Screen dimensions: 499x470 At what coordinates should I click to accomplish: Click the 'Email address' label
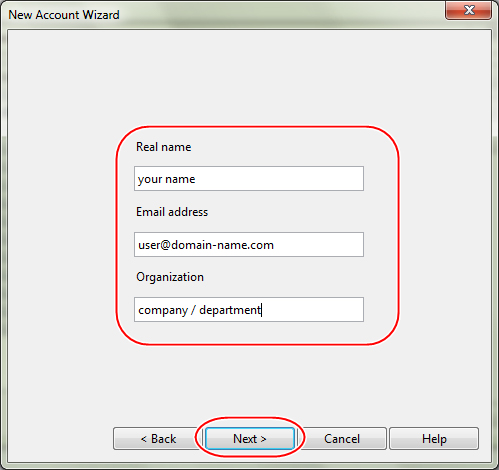172,212
